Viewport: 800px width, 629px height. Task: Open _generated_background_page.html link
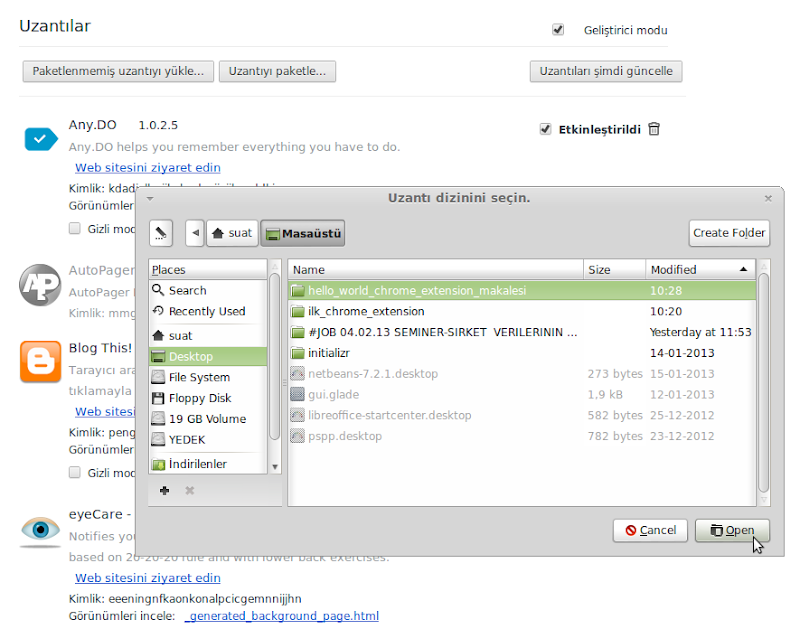click(x=282, y=616)
